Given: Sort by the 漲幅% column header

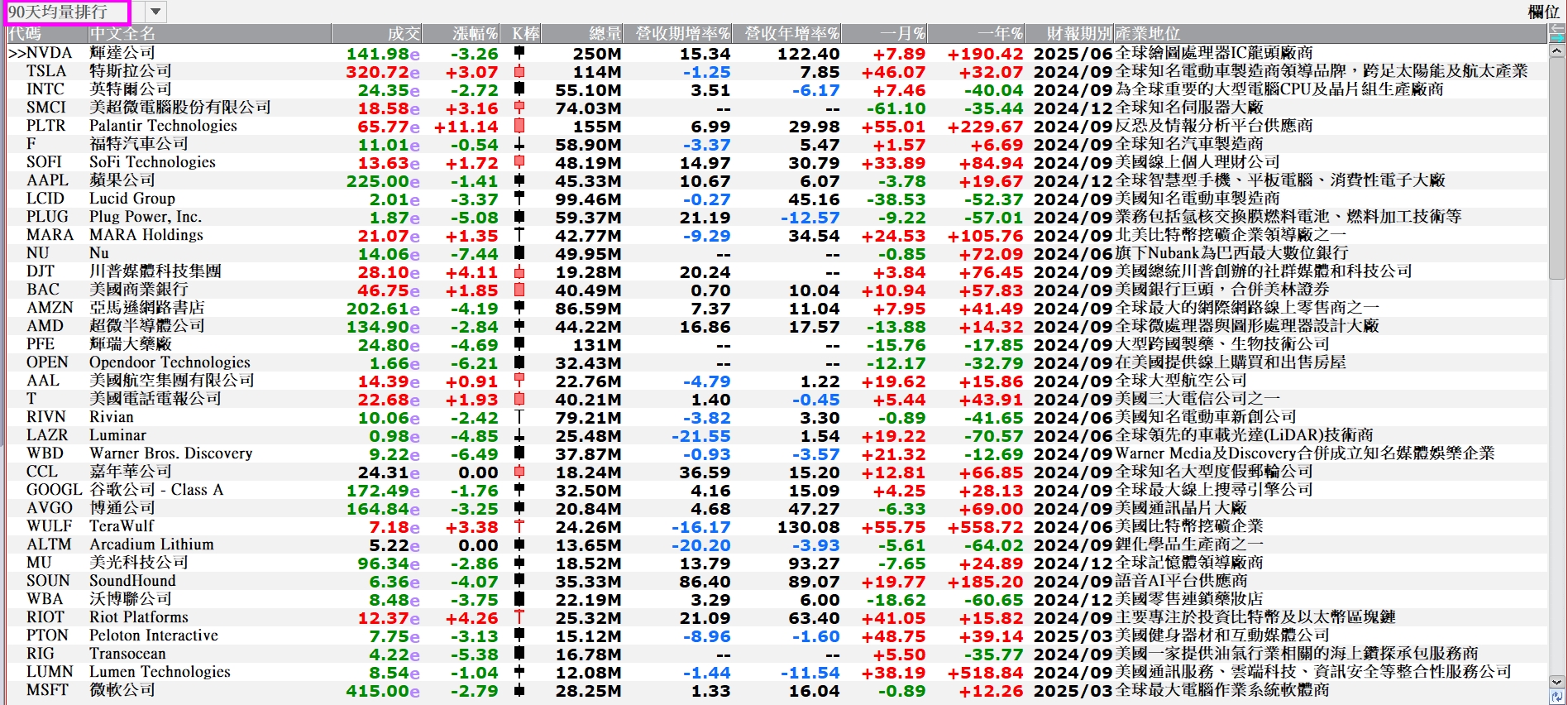Looking at the screenshot, I should coord(474,34).
